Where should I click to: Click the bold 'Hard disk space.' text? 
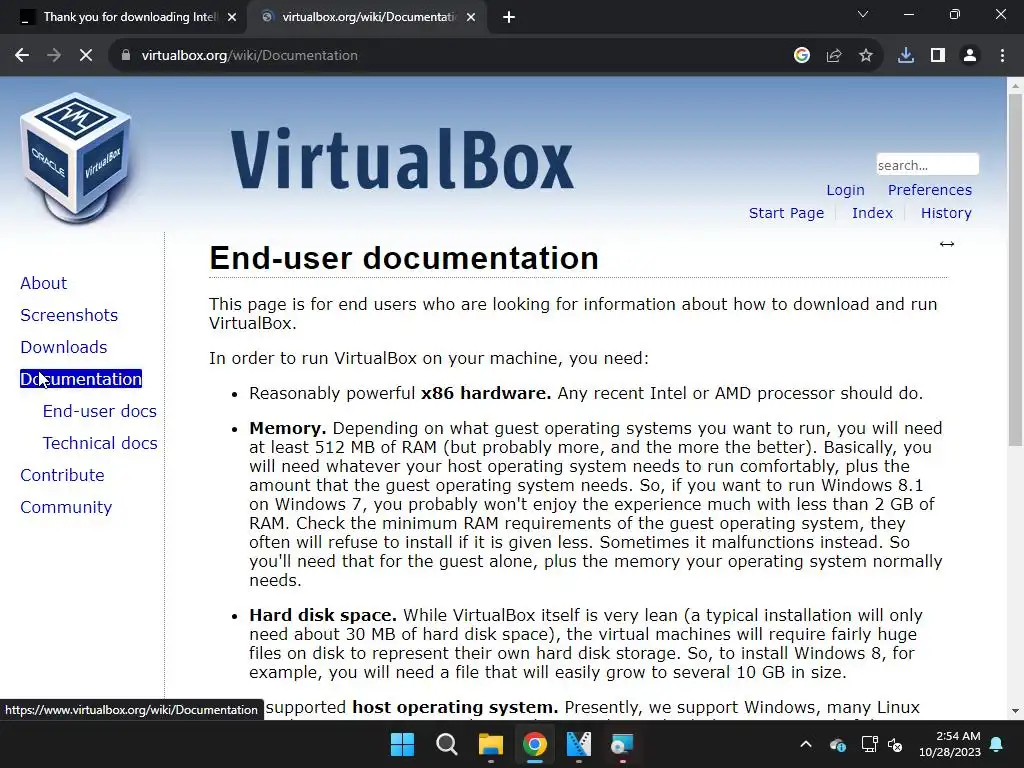323,615
